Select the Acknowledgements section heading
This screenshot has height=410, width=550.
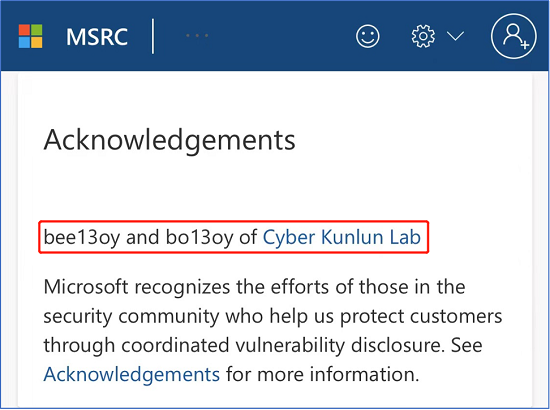tap(169, 141)
